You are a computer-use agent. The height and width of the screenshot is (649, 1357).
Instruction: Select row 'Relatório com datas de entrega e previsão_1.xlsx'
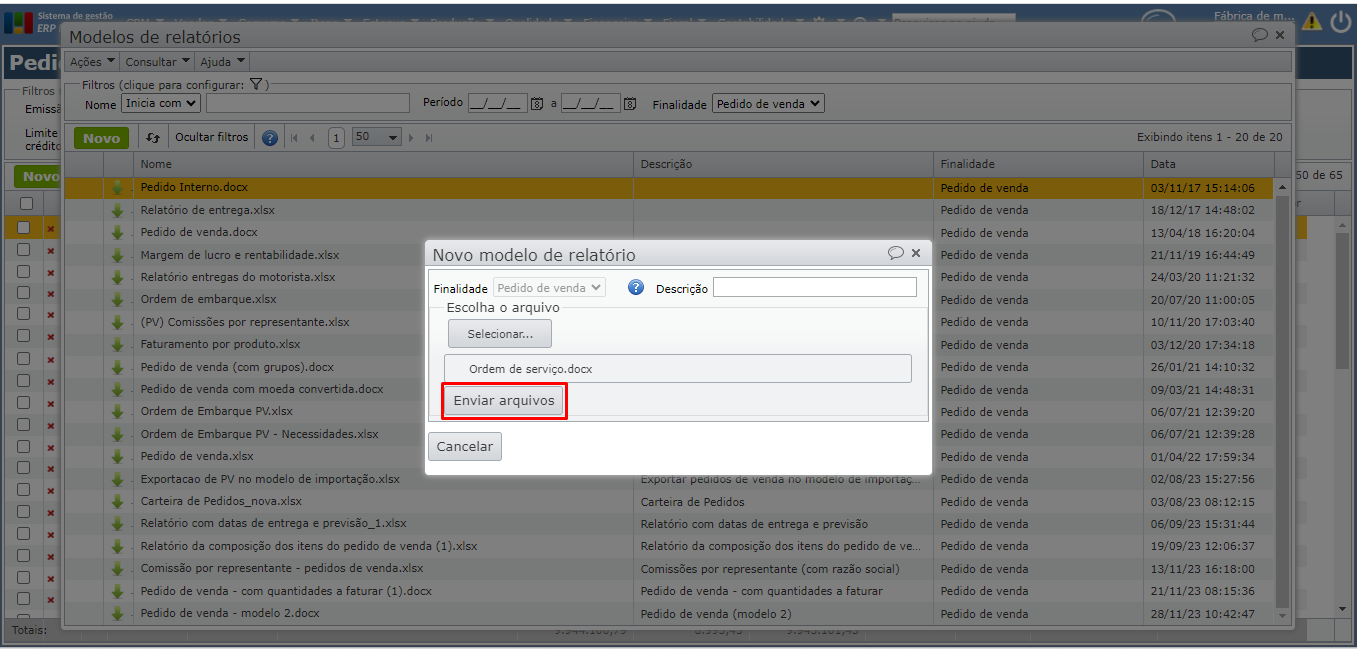pyautogui.click(x=669, y=523)
